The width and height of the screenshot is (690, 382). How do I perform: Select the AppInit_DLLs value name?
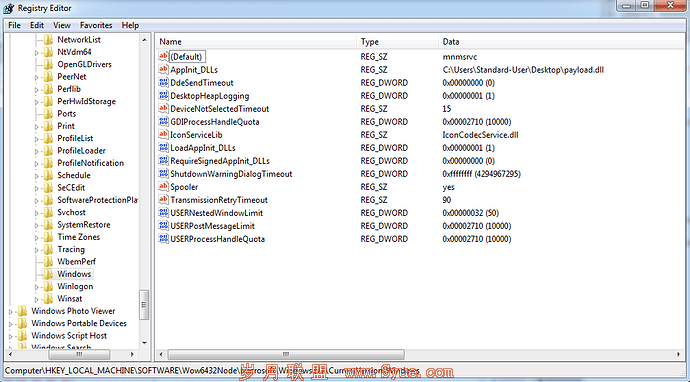[x=194, y=70]
